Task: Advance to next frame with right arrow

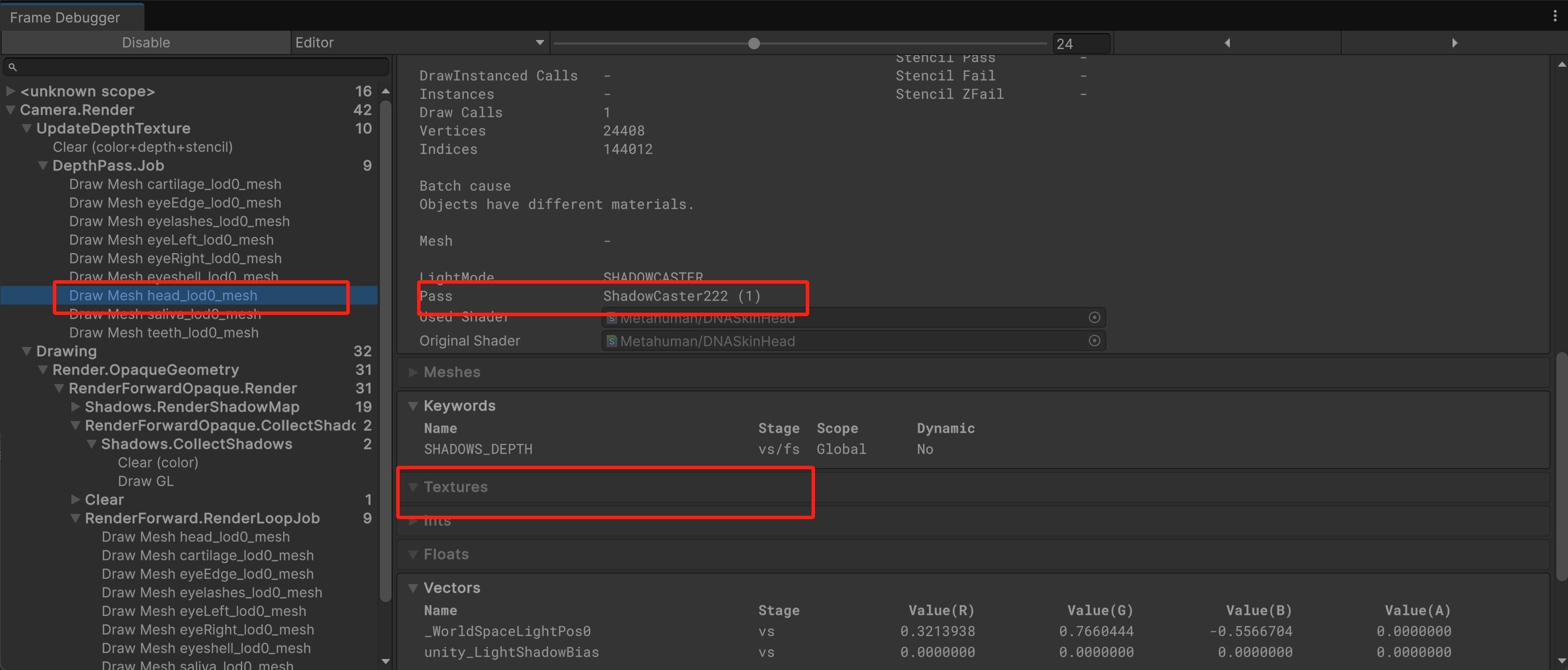Action: [x=1455, y=42]
